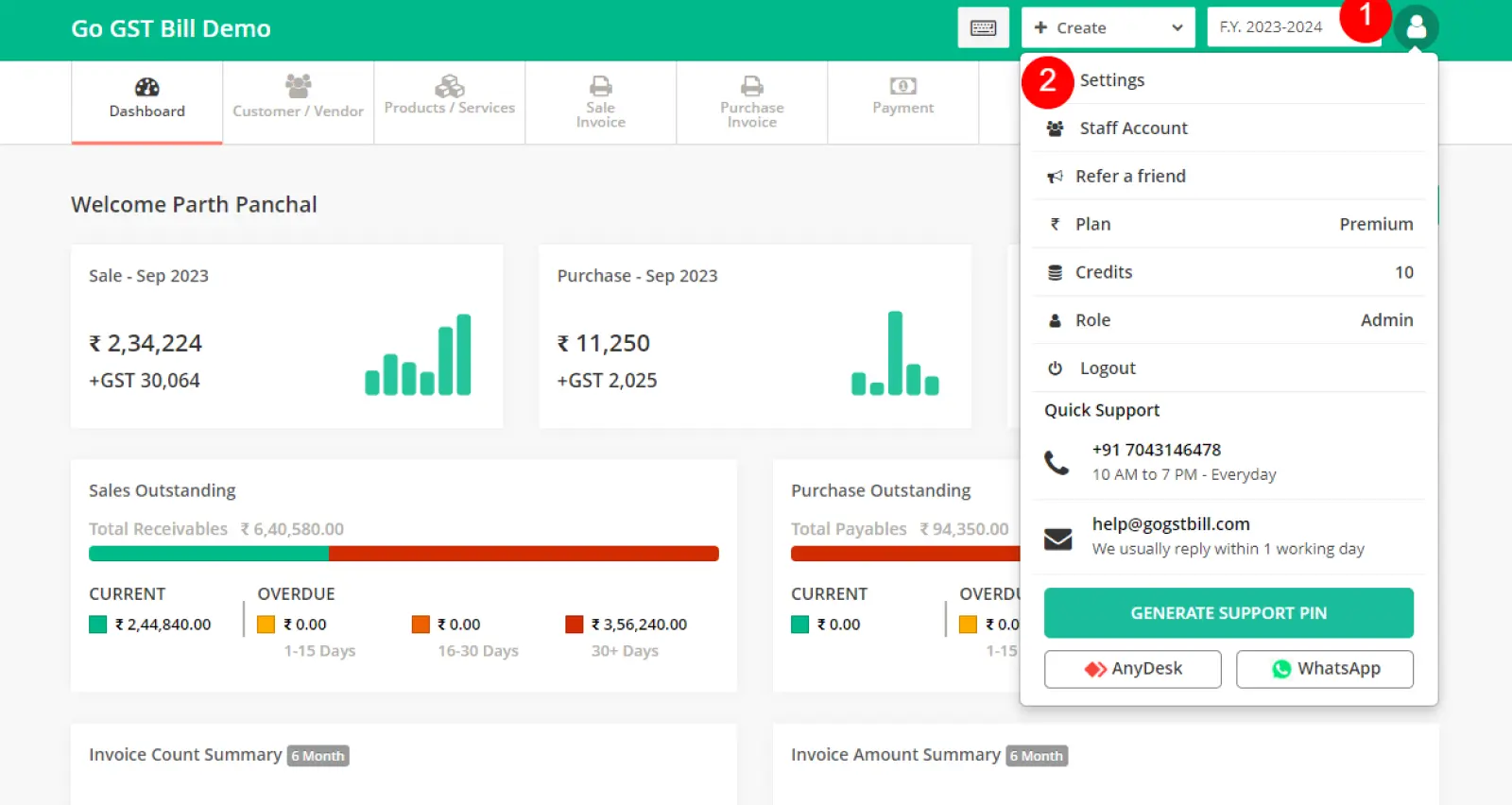Click the WhatsApp button
This screenshot has height=805, width=1512.
(x=1325, y=669)
